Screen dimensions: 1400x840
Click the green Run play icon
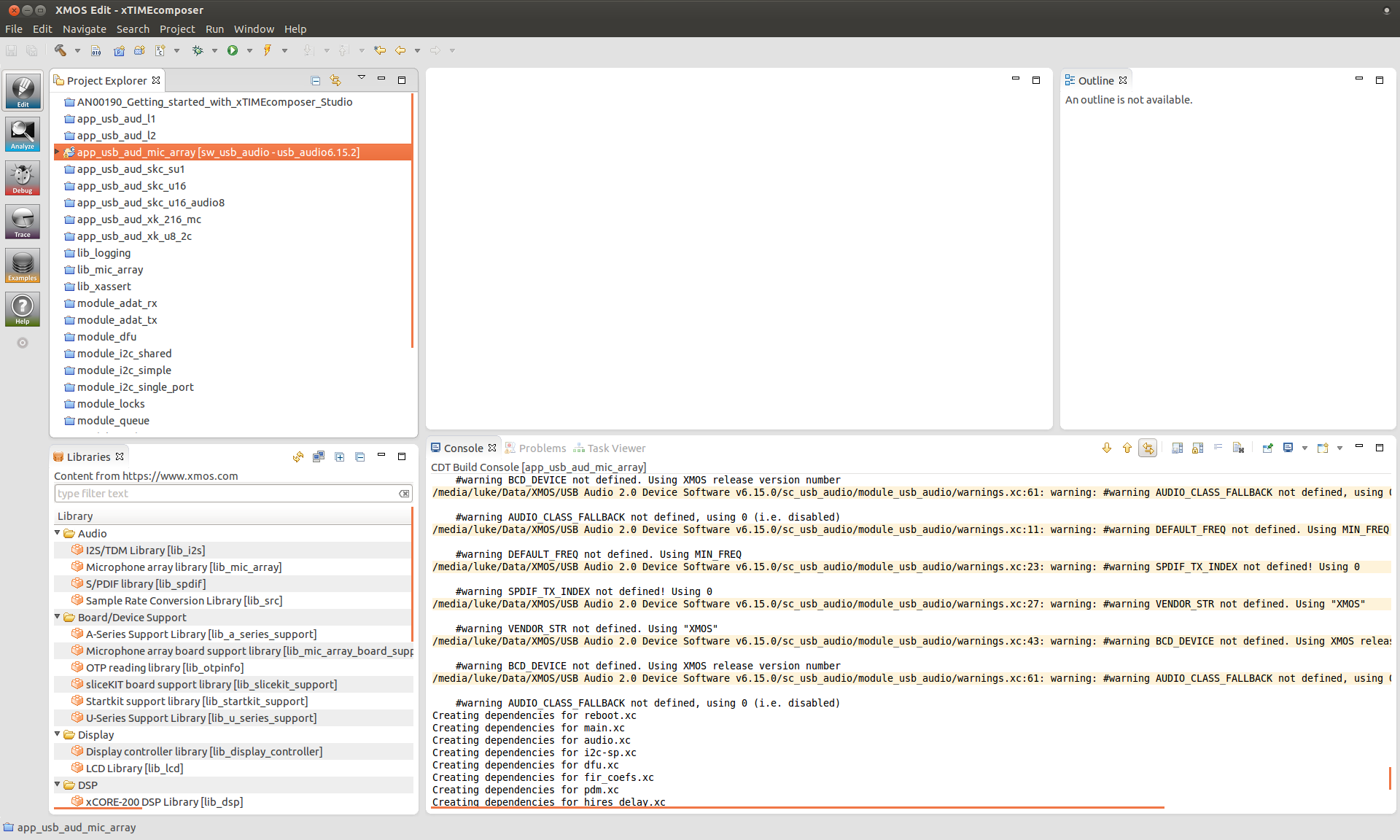tap(233, 50)
